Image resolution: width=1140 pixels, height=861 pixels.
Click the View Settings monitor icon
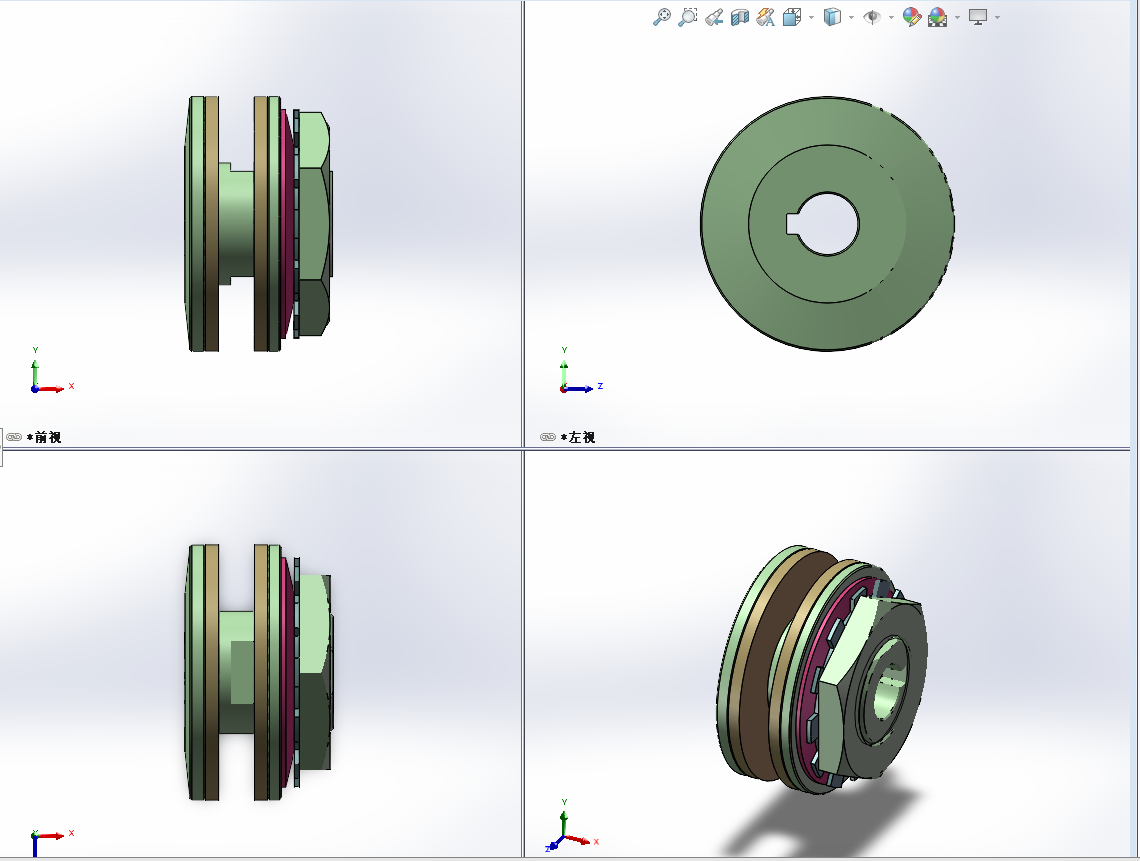tap(978, 17)
